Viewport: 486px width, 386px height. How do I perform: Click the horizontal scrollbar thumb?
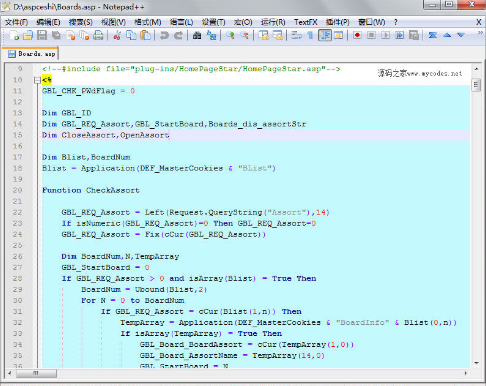tap(36, 373)
